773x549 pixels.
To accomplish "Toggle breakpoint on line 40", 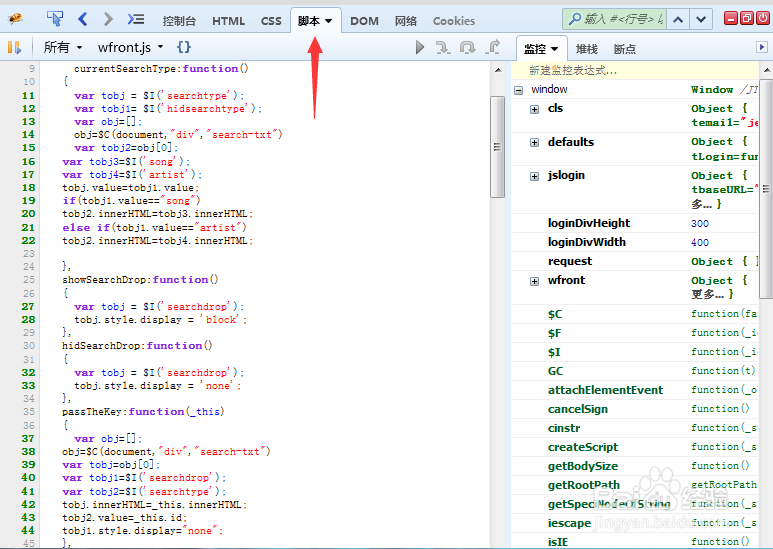I will (28, 478).
